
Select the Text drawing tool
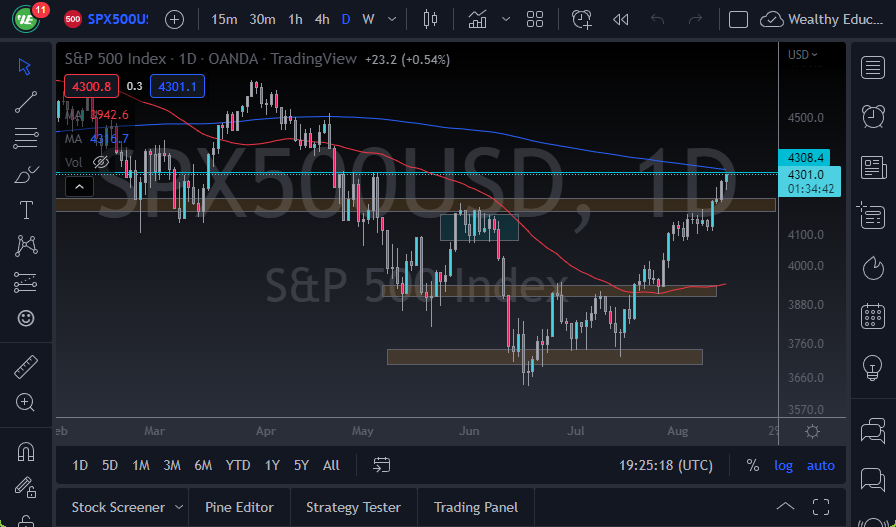[26, 210]
